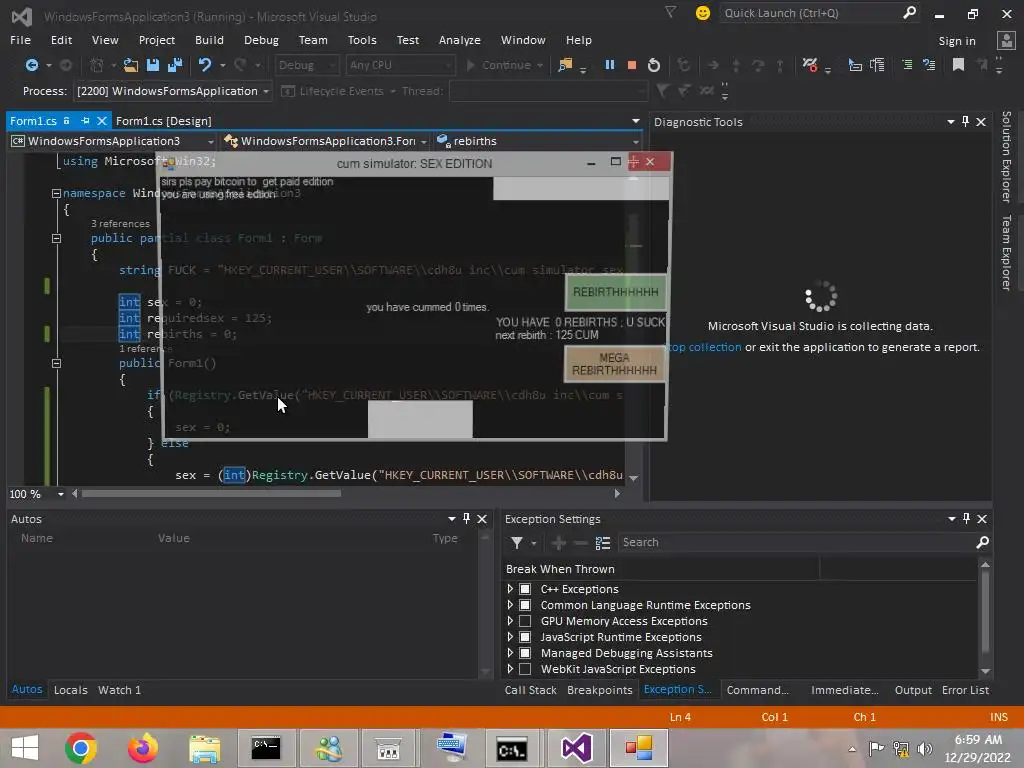This screenshot has height=768, width=1024.
Task: Expand Common Language Runtime Exceptions node
Action: pos(510,605)
